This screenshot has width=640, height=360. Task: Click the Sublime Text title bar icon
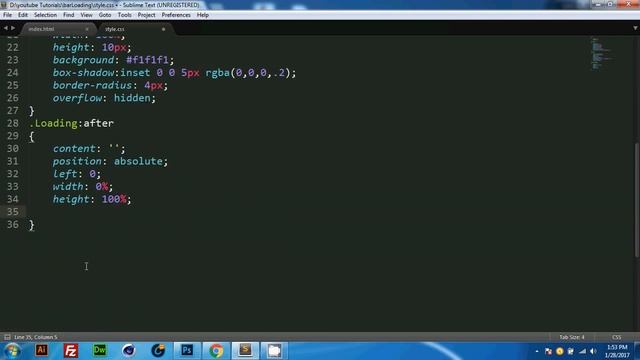tap(4, 5)
